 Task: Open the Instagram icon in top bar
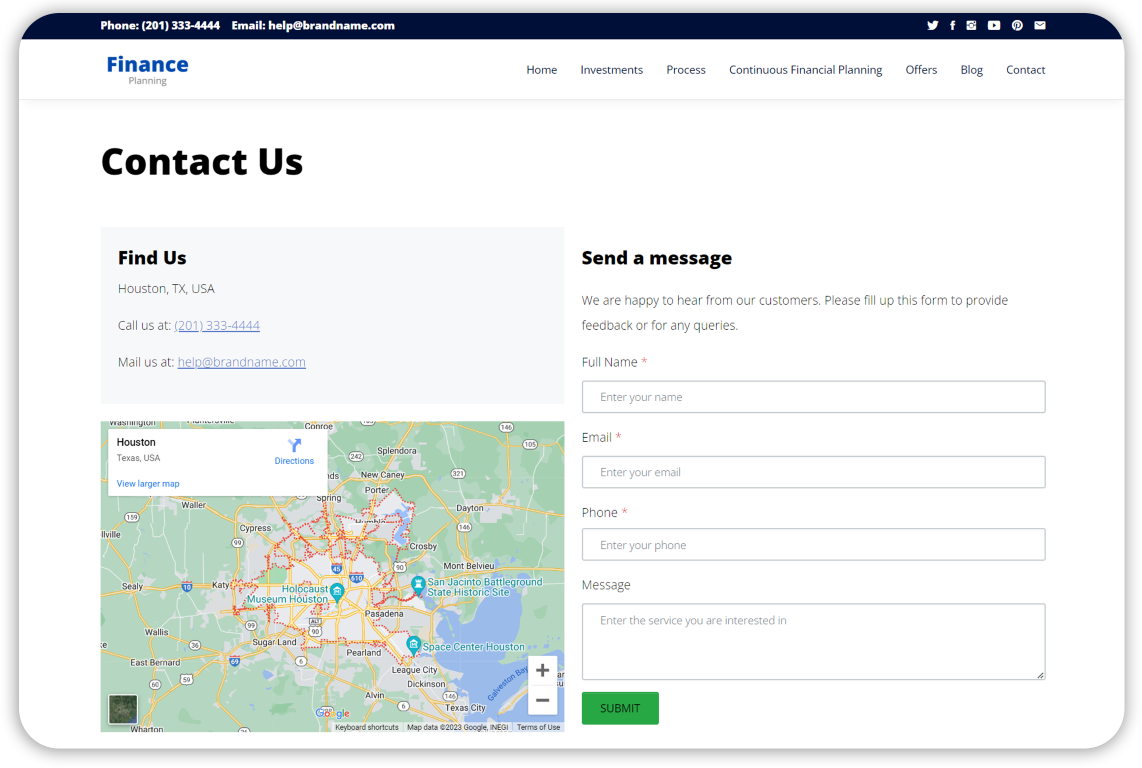971,26
